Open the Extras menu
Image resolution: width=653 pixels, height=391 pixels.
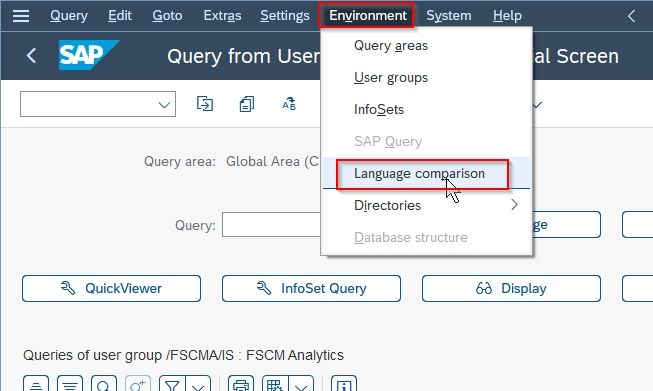coord(222,16)
